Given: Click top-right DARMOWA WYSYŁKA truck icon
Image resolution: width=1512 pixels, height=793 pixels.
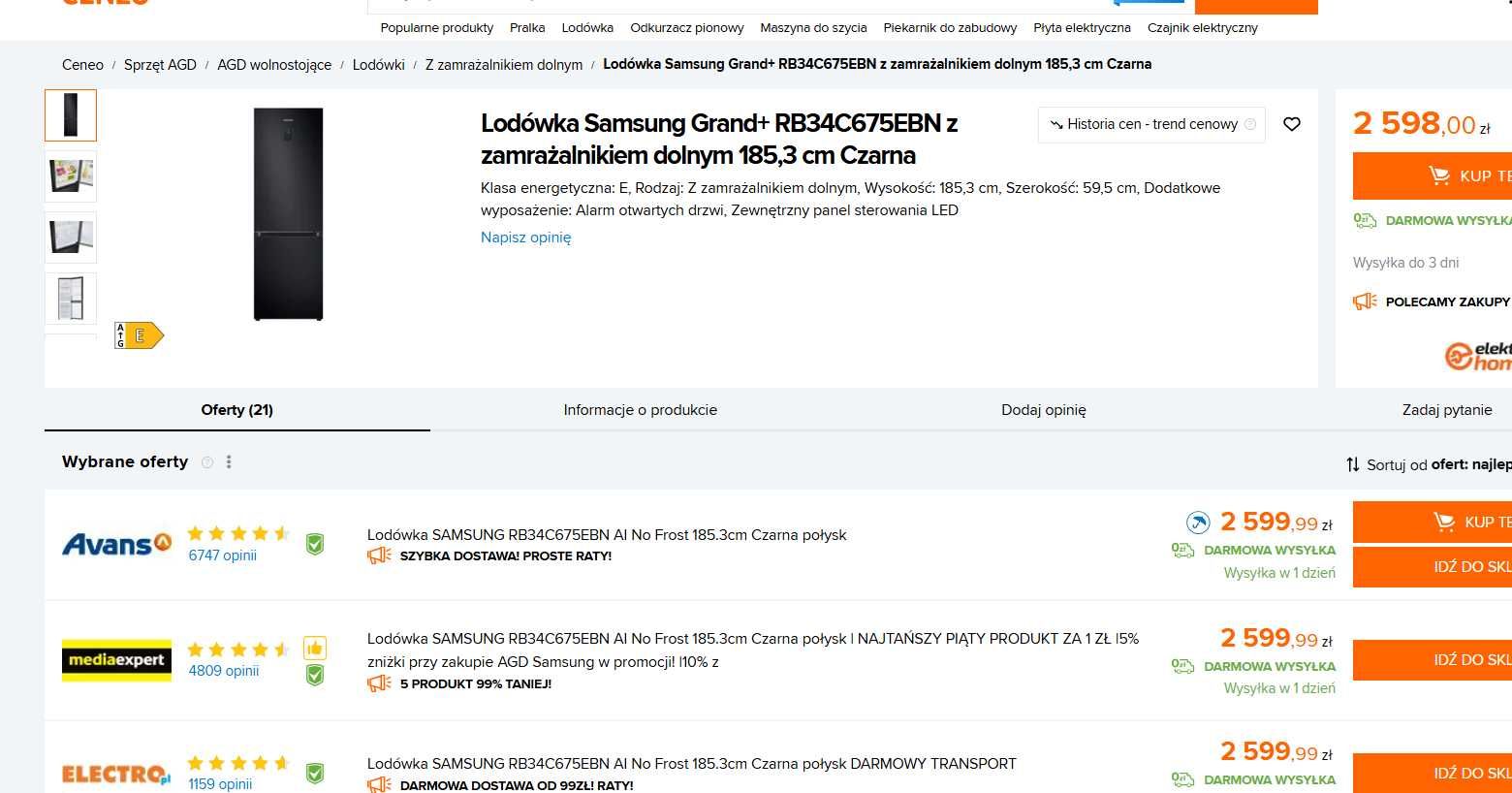Looking at the screenshot, I should tap(1365, 221).
